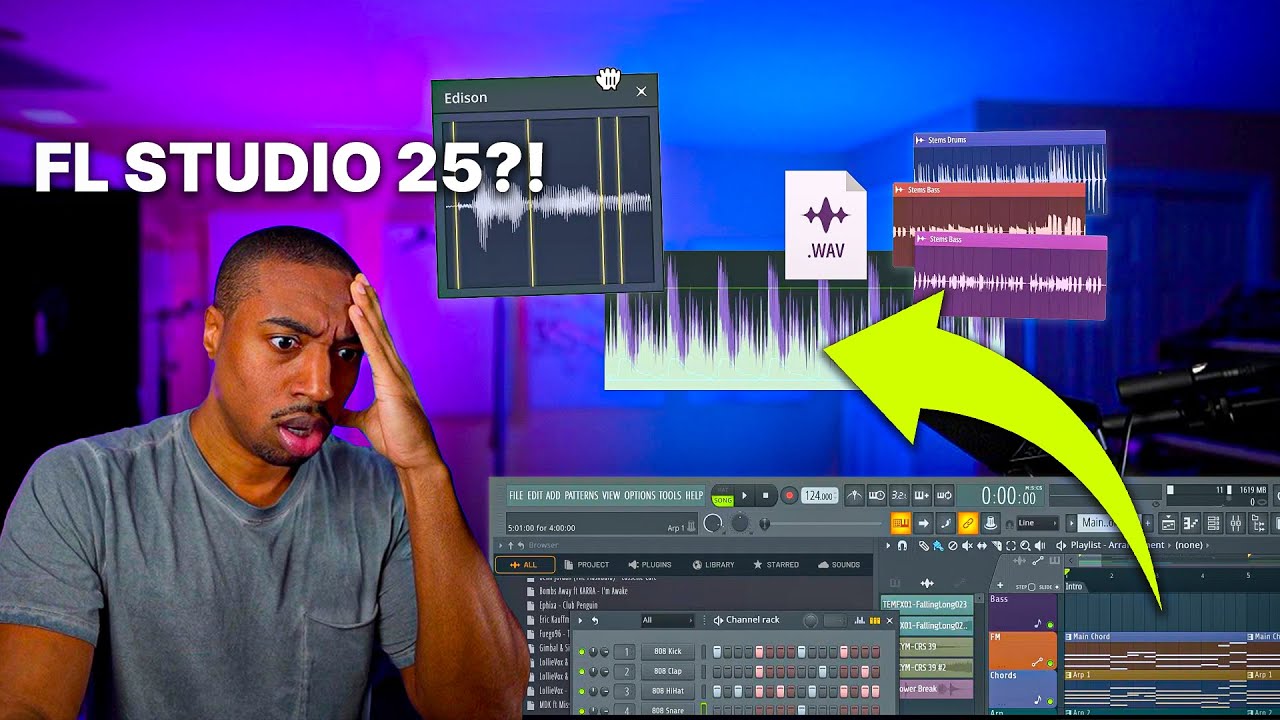1280x720 pixels.
Task: Click the 808 Kick channel button
Action: (668, 652)
